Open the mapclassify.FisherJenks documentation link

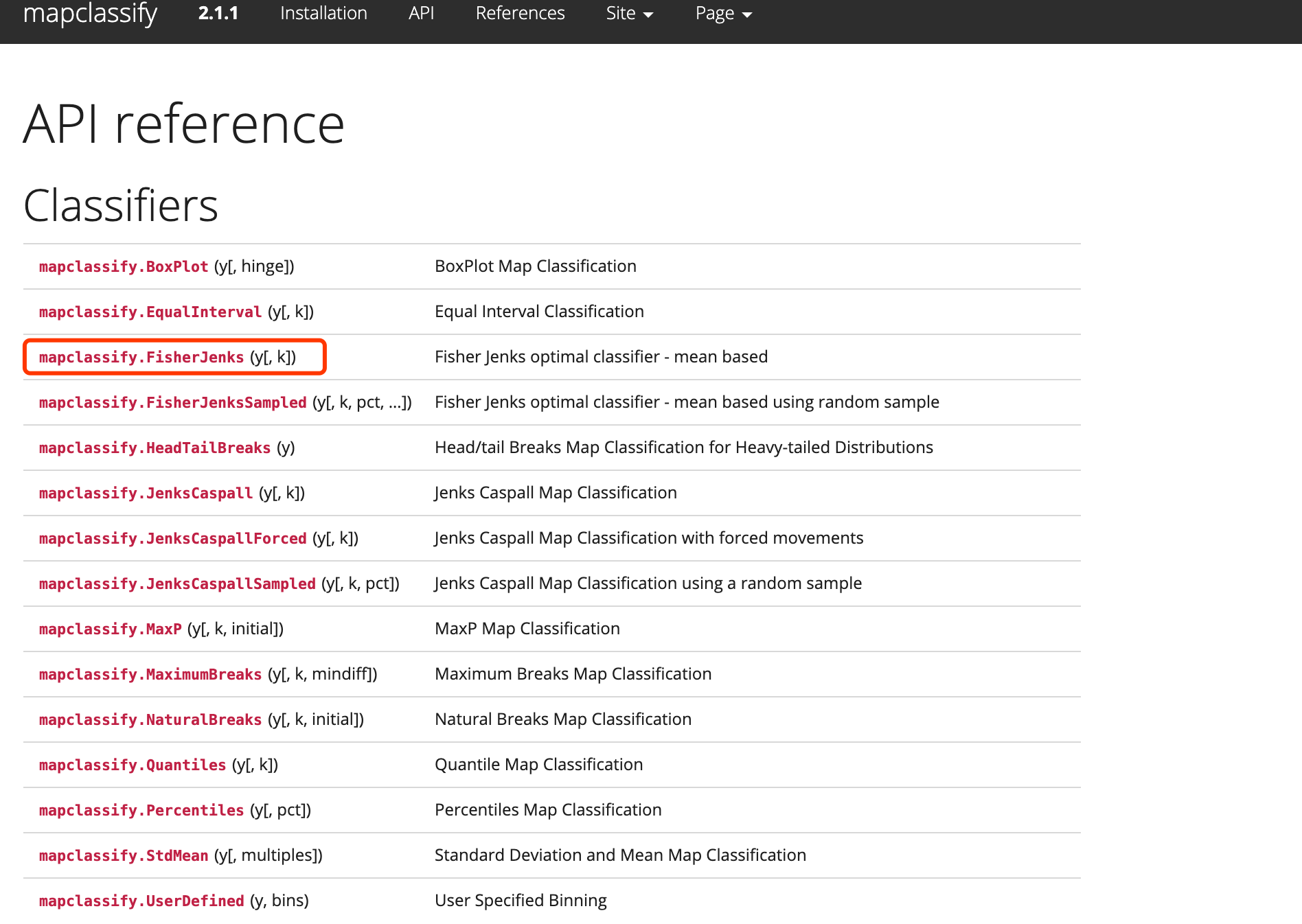coord(141,357)
